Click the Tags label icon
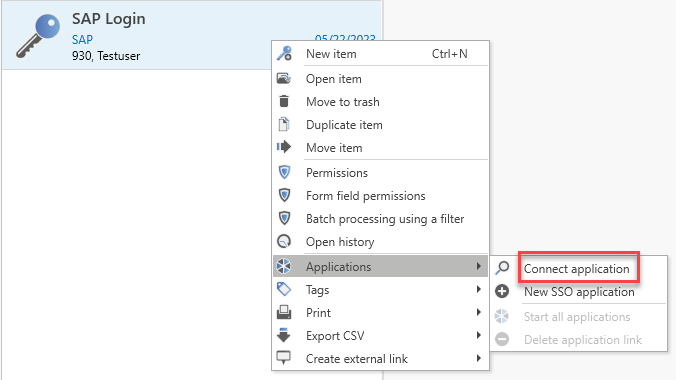The width and height of the screenshot is (676, 380). [284, 289]
